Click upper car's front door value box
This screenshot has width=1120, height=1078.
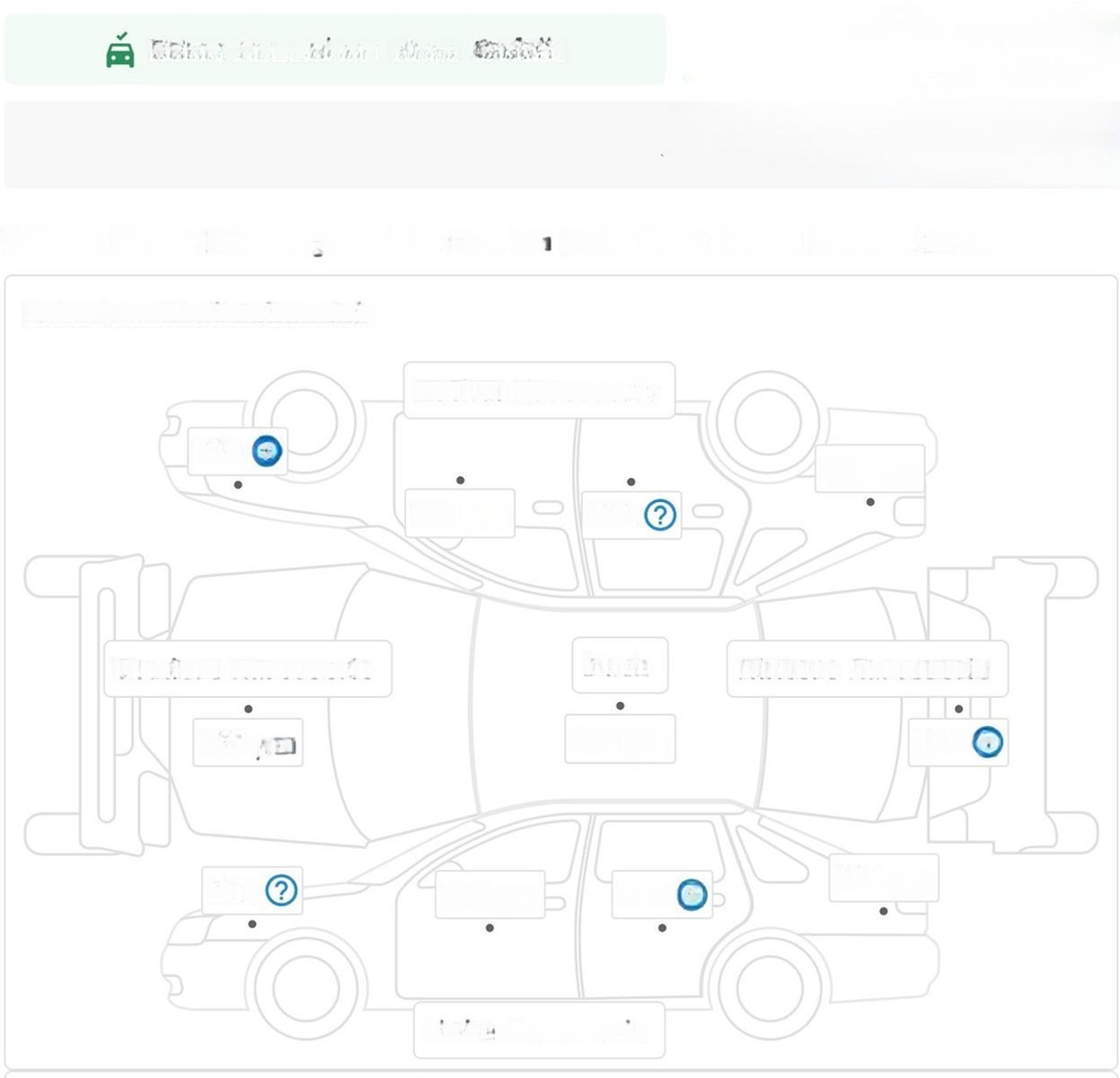(460, 513)
